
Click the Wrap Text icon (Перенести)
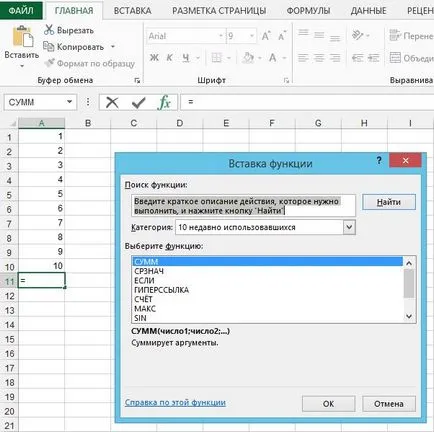point(395,35)
